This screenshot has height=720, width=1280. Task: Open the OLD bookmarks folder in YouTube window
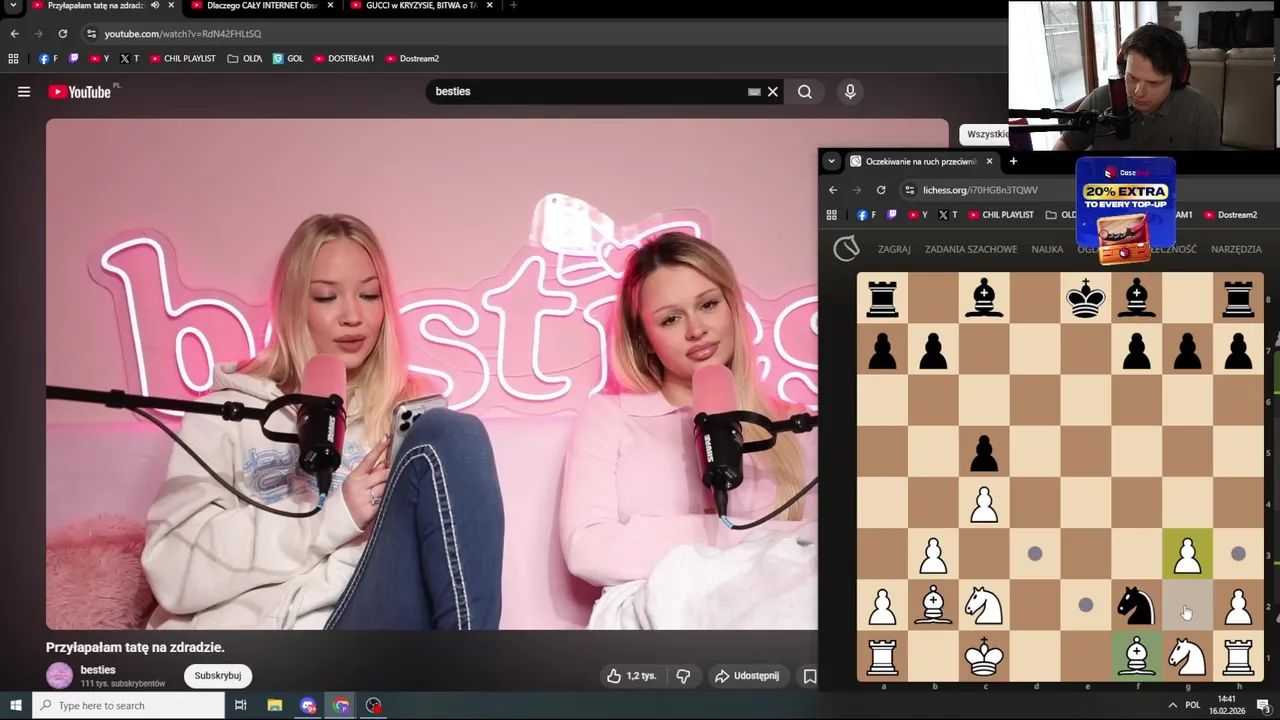(x=245, y=59)
